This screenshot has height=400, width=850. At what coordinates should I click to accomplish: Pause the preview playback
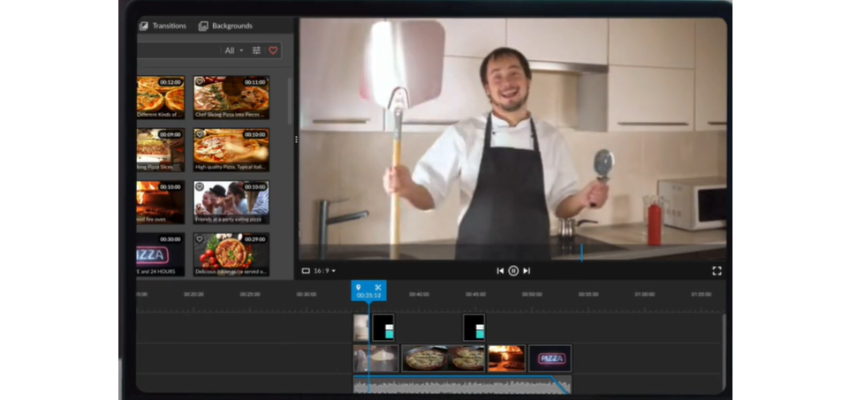pyautogui.click(x=513, y=271)
